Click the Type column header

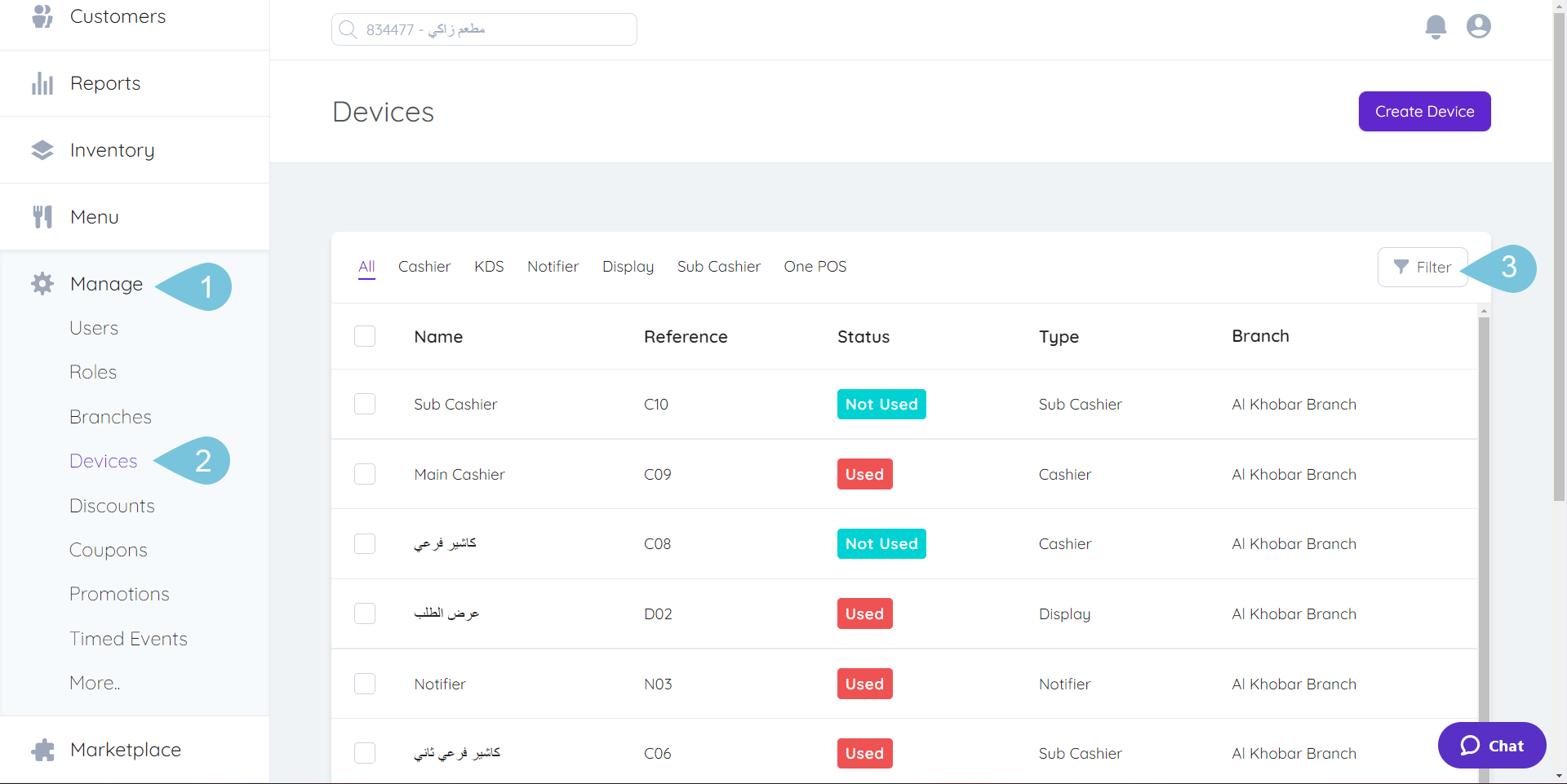pyautogui.click(x=1059, y=336)
